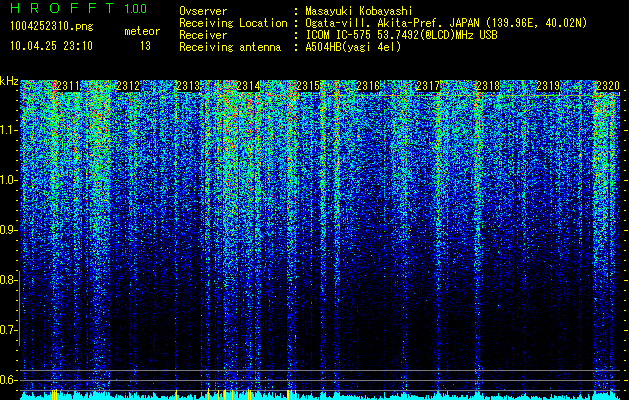
Task: Click the 'meteor' count label
Action: (x=142, y=31)
